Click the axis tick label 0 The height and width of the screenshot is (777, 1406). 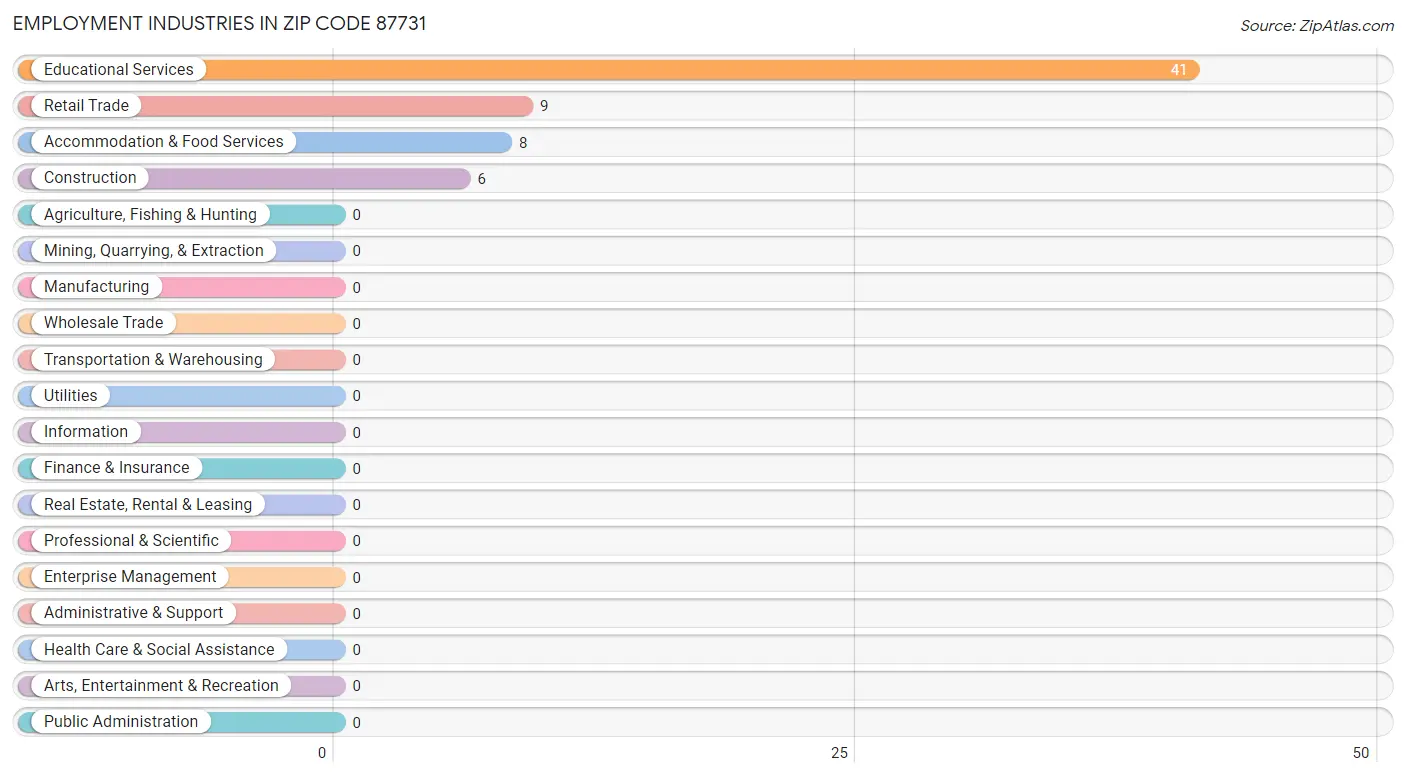coord(322,753)
